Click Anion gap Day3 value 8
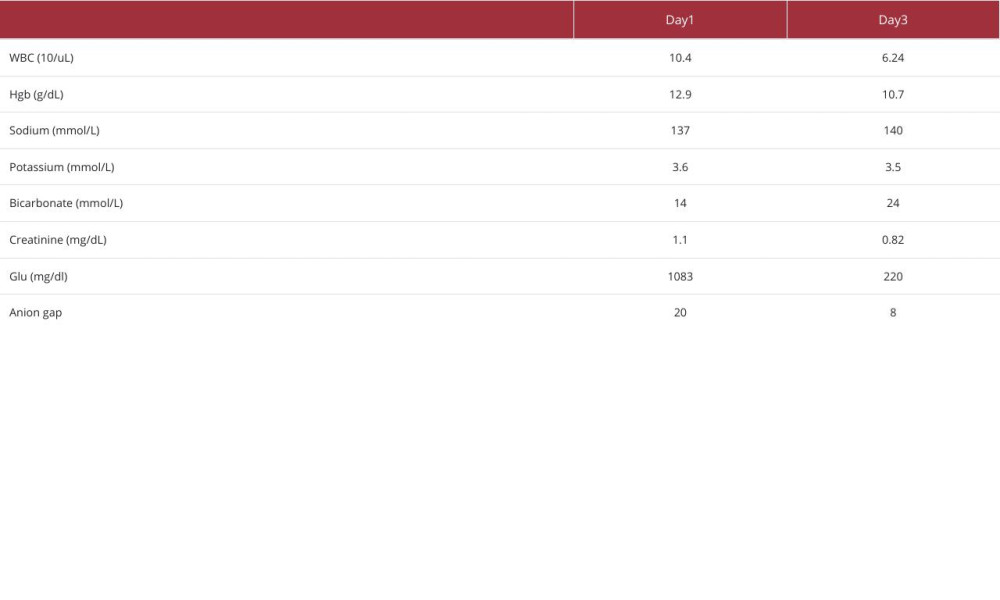This screenshot has width=1000, height=600. click(x=893, y=313)
